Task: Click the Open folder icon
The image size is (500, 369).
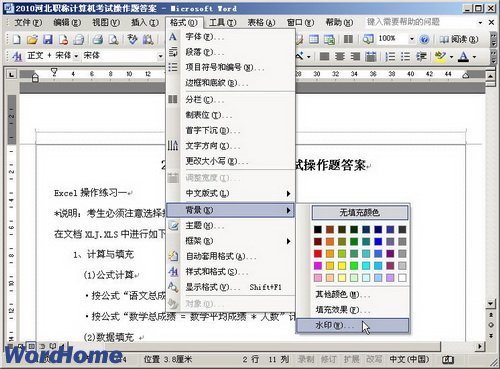Action: [x=32, y=40]
